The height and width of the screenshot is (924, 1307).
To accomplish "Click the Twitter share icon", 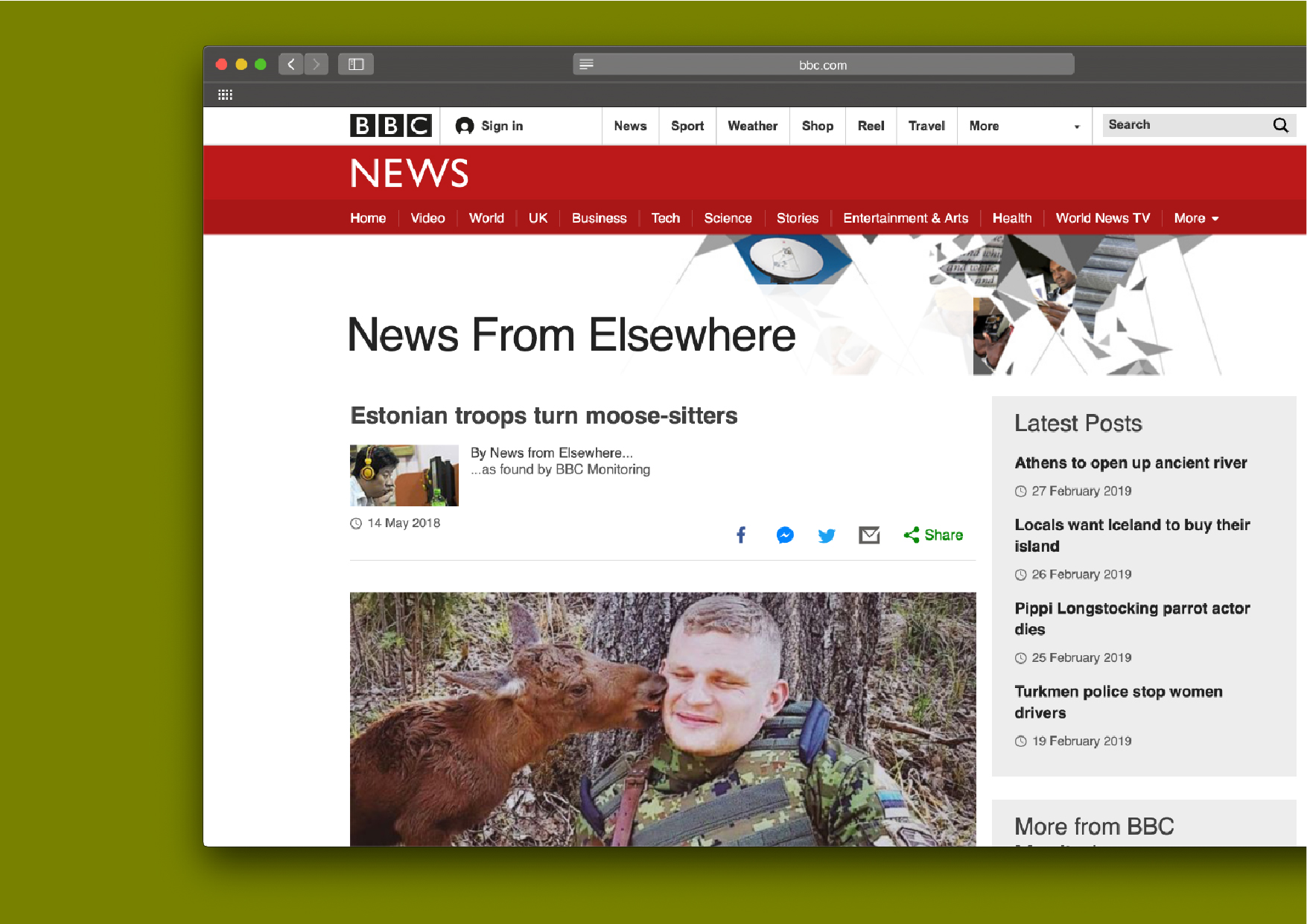I will click(827, 535).
